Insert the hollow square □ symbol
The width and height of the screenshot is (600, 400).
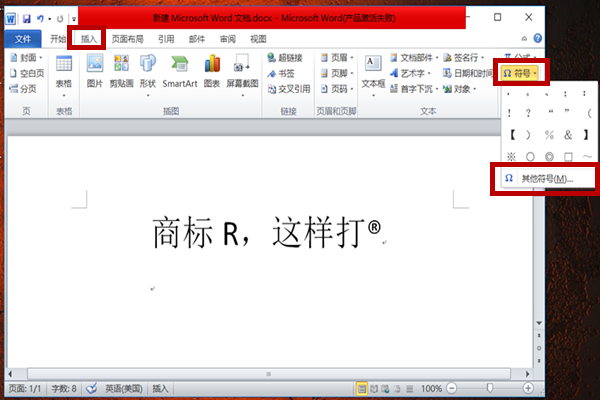pyautogui.click(x=568, y=157)
